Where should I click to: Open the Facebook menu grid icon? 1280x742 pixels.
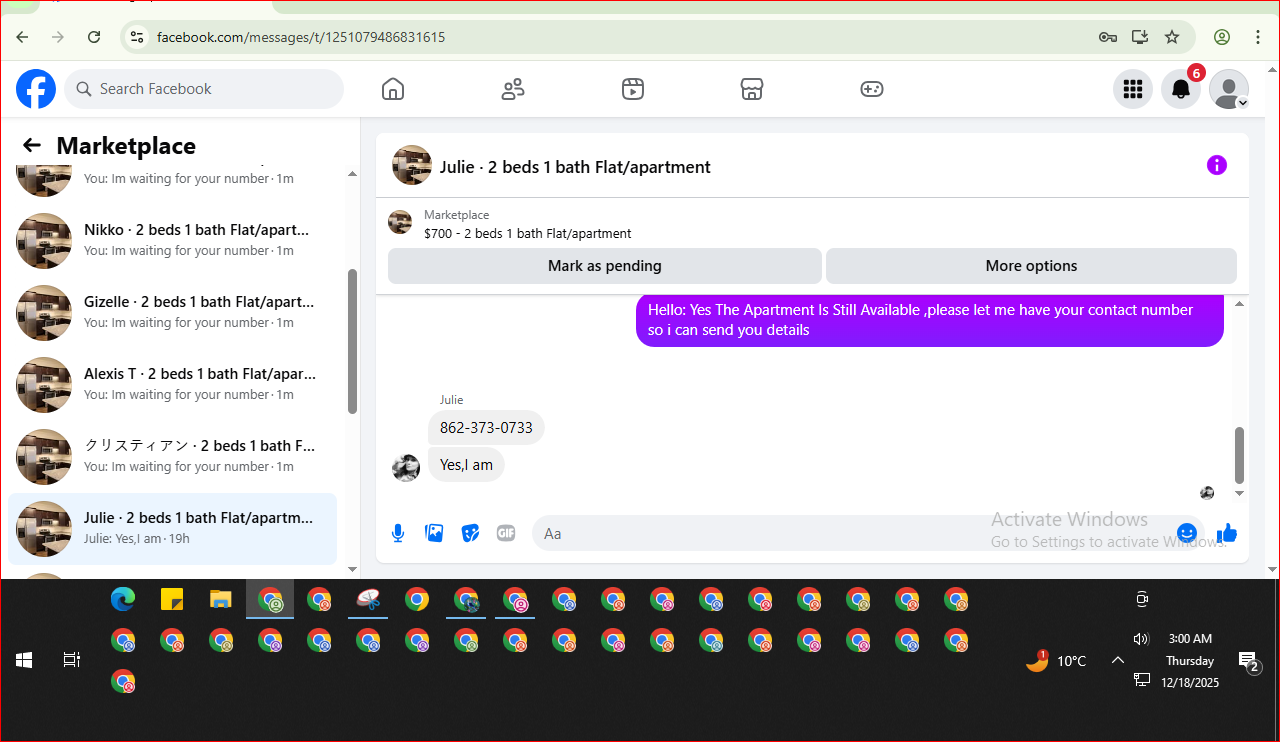(1133, 89)
